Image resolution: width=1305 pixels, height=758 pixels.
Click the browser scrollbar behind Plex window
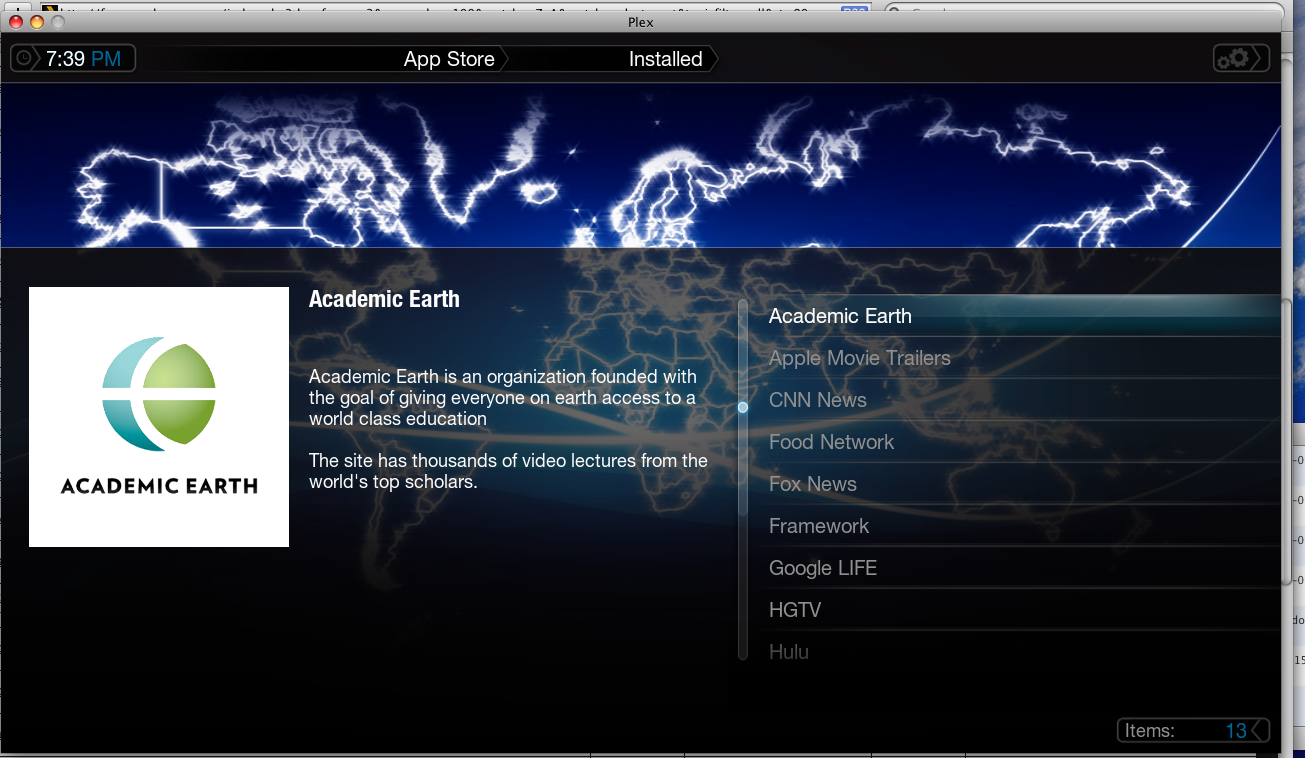(x=1288, y=440)
